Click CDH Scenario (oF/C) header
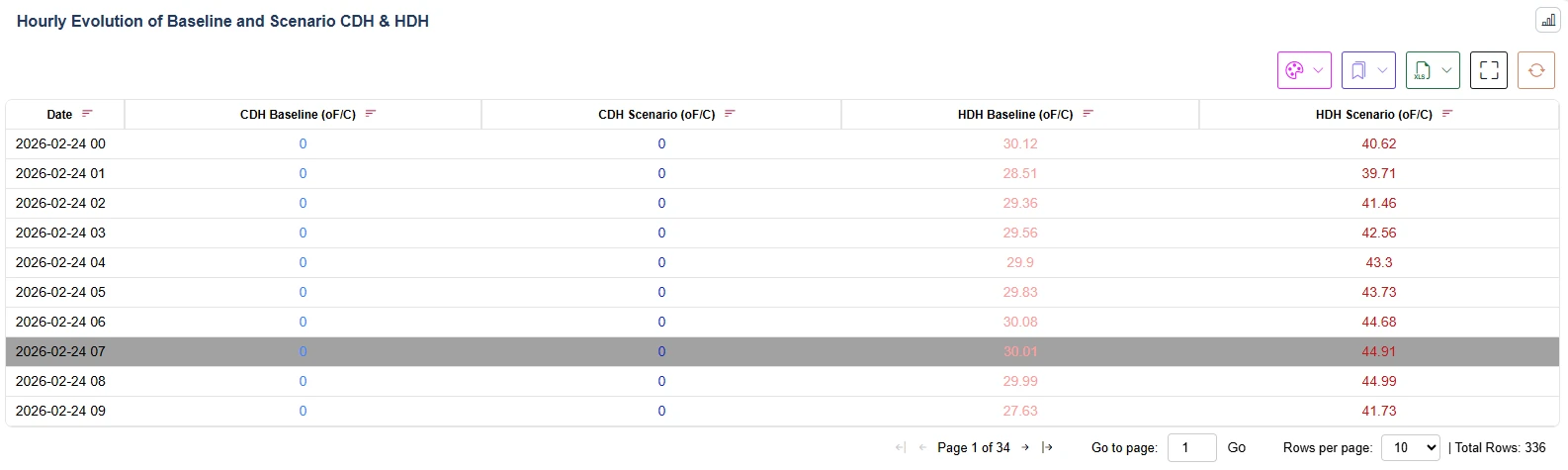1568x470 pixels. pos(661,114)
